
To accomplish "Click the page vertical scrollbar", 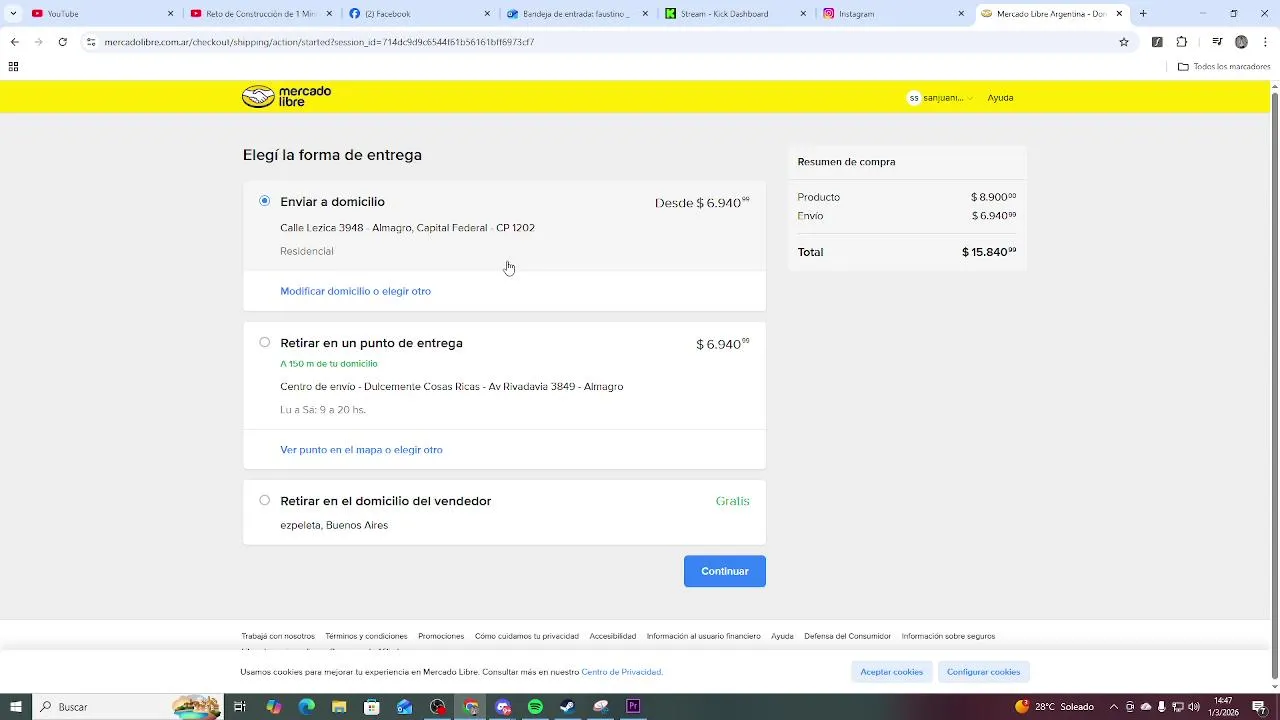I will coord(1274,386).
